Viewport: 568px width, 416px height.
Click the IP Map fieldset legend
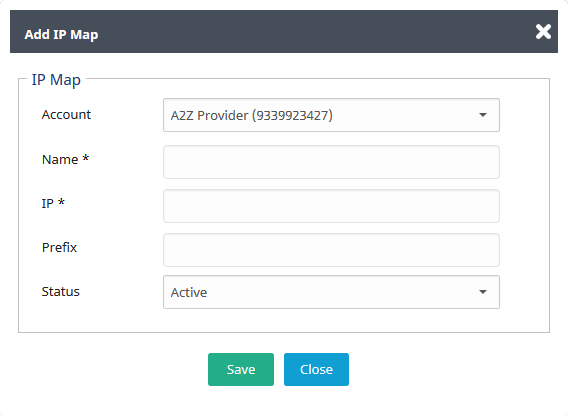point(56,80)
